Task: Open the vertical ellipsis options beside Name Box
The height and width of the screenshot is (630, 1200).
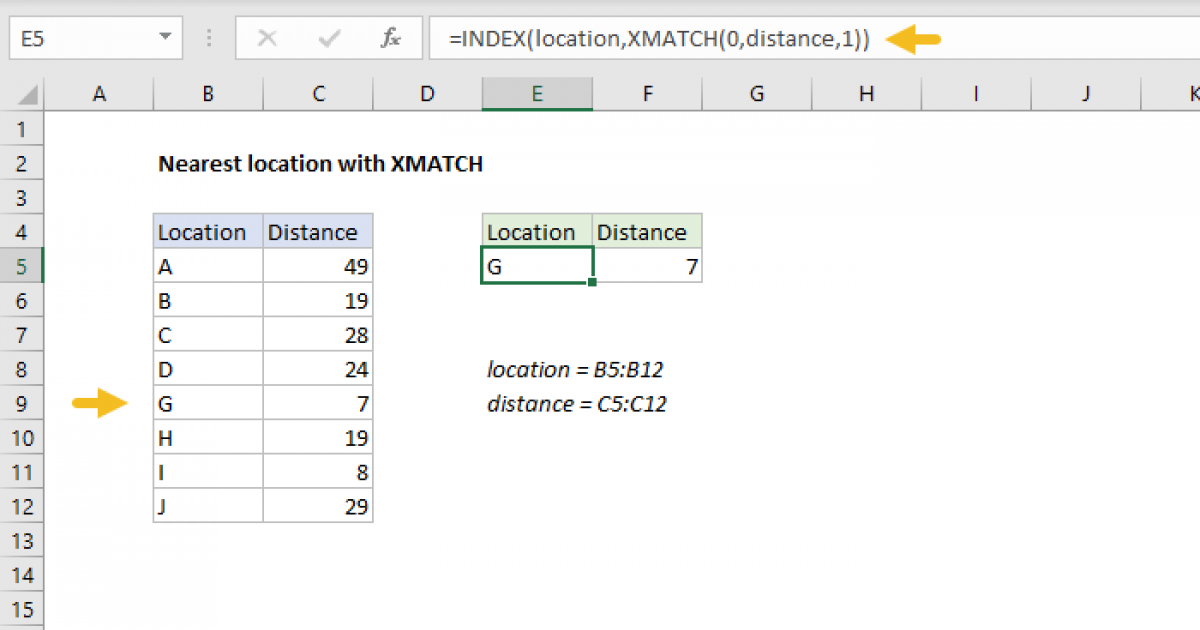Action: 208,38
